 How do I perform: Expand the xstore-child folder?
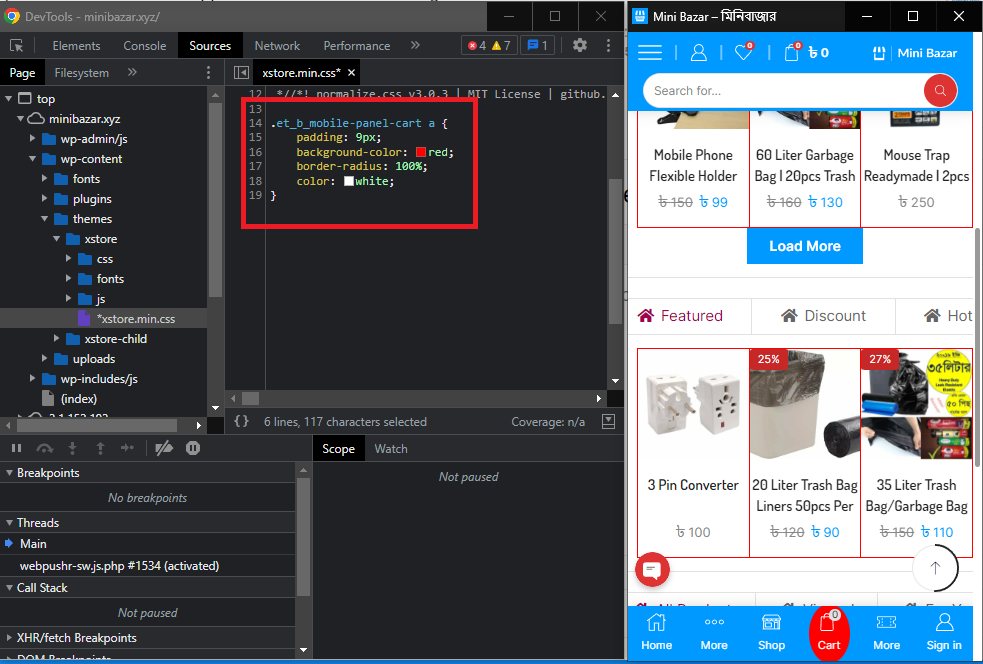(56, 339)
